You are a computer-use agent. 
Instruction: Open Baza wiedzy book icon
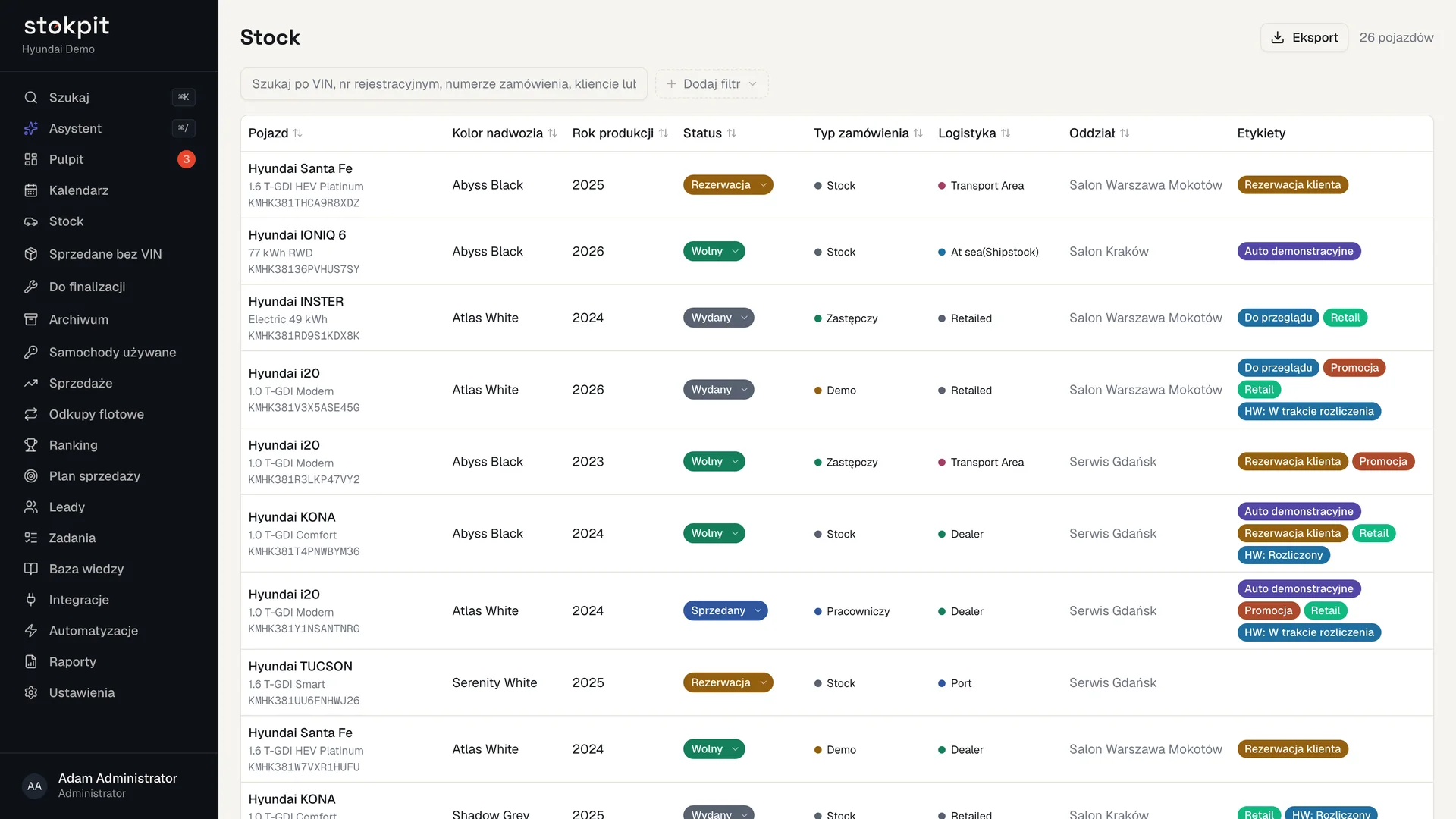(31, 569)
